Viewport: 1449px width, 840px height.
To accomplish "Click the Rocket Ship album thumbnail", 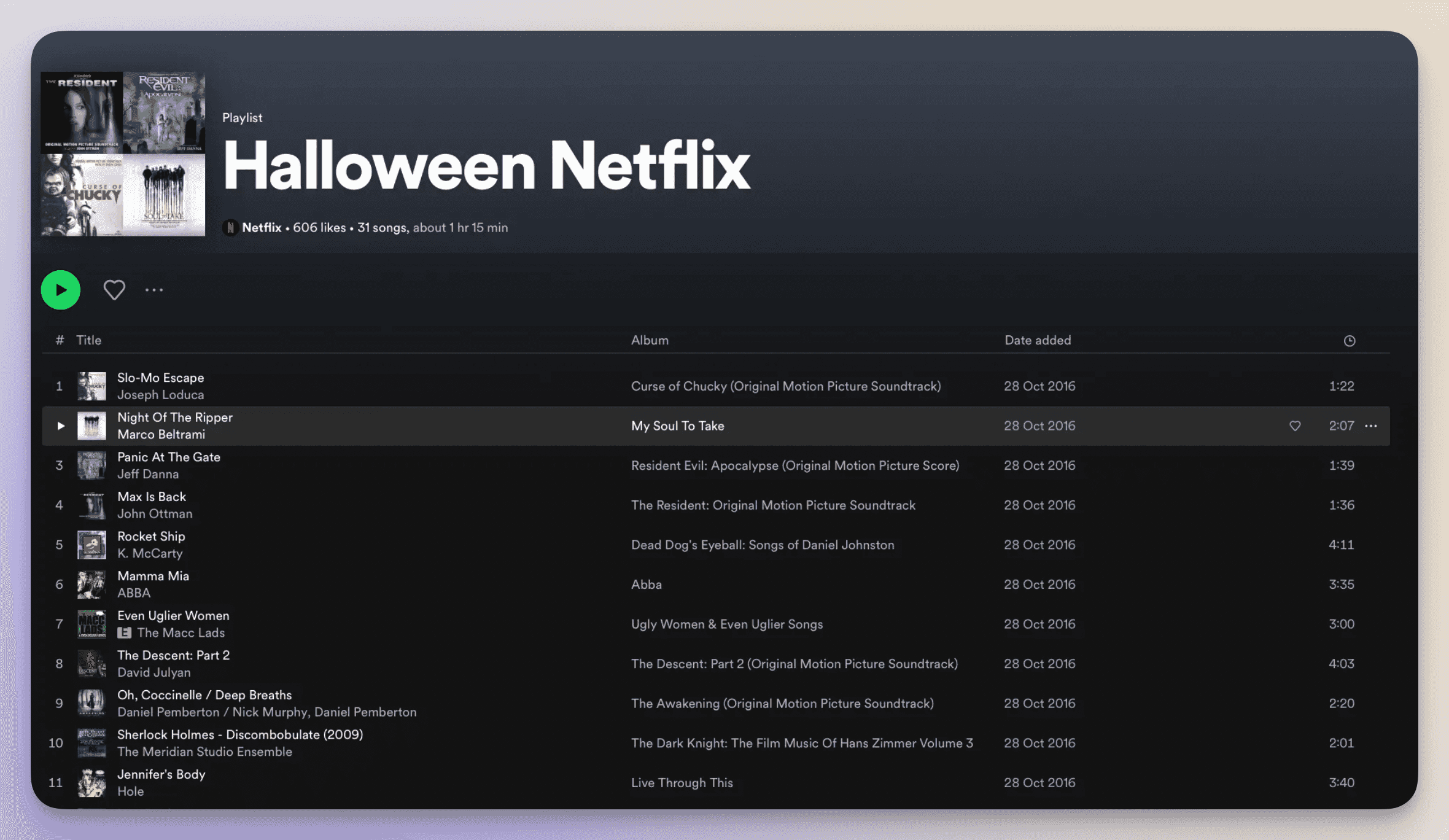I will coord(91,545).
